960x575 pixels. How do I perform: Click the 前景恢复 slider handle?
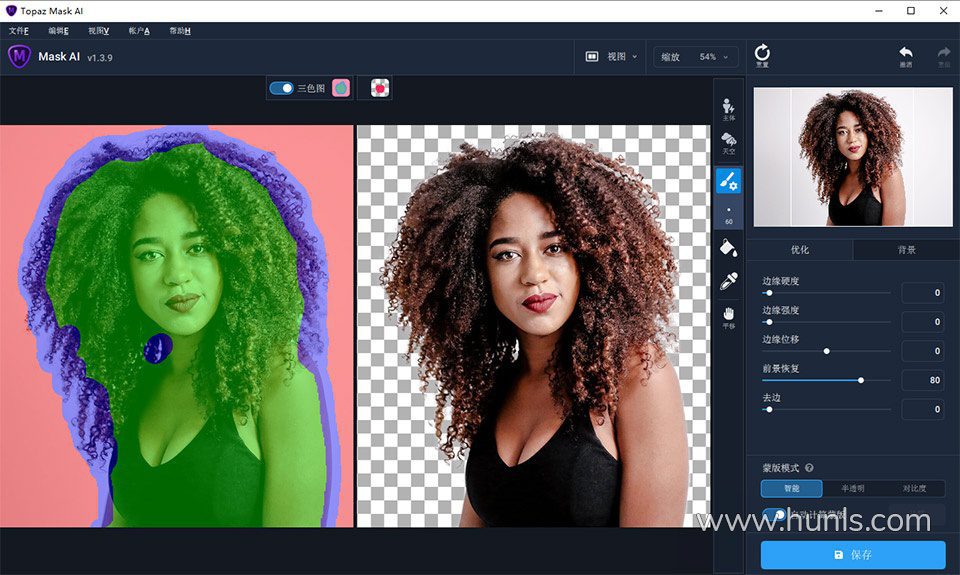(x=861, y=380)
